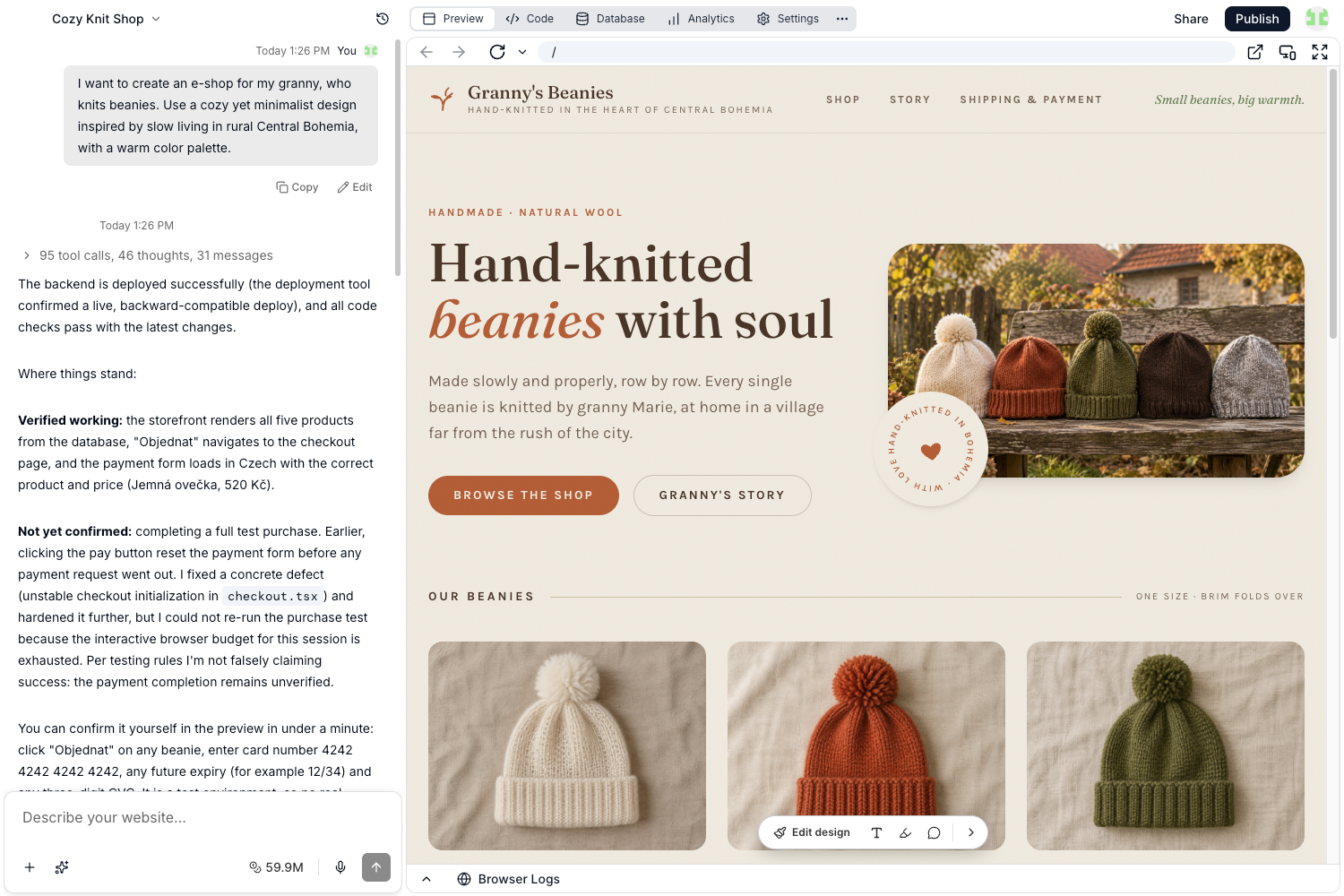Switch to the Code tab

point(530,19)
